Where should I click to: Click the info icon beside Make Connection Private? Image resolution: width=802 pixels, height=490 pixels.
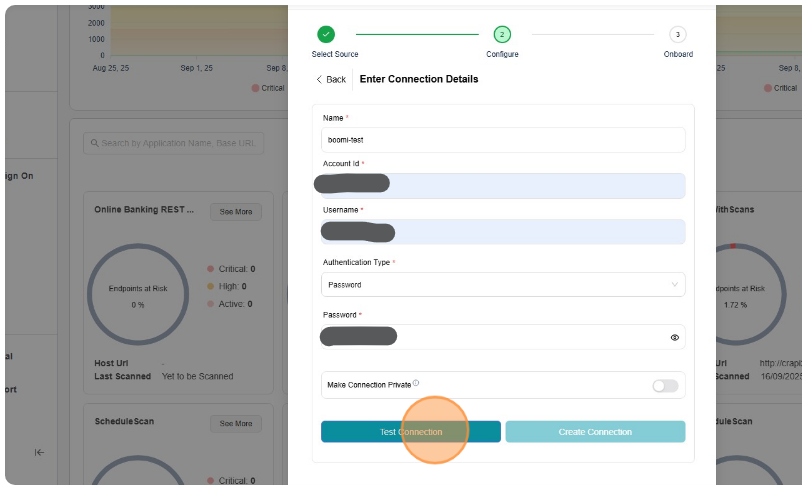(416, 383)
